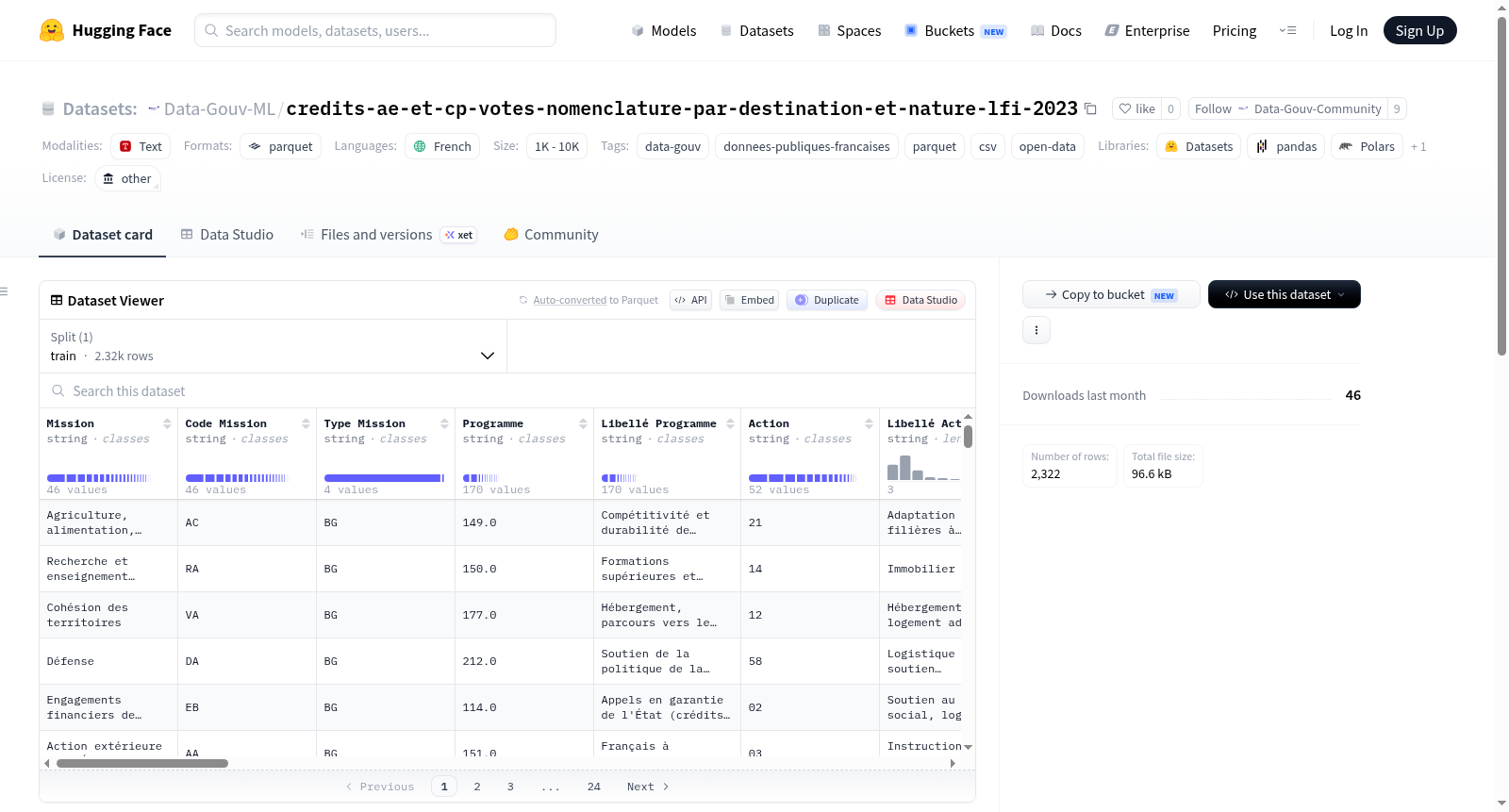Screen dimensions: 1509x812
Task: Focus the top search models field
Action: point(375,30)
